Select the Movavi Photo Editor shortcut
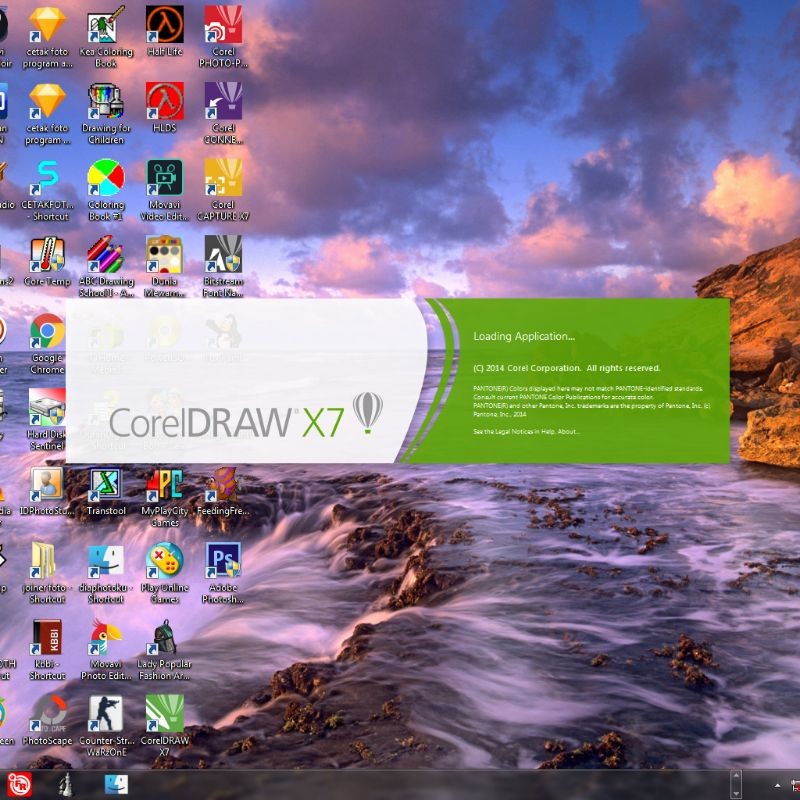The image size is (800, 800). pos(106,649)
